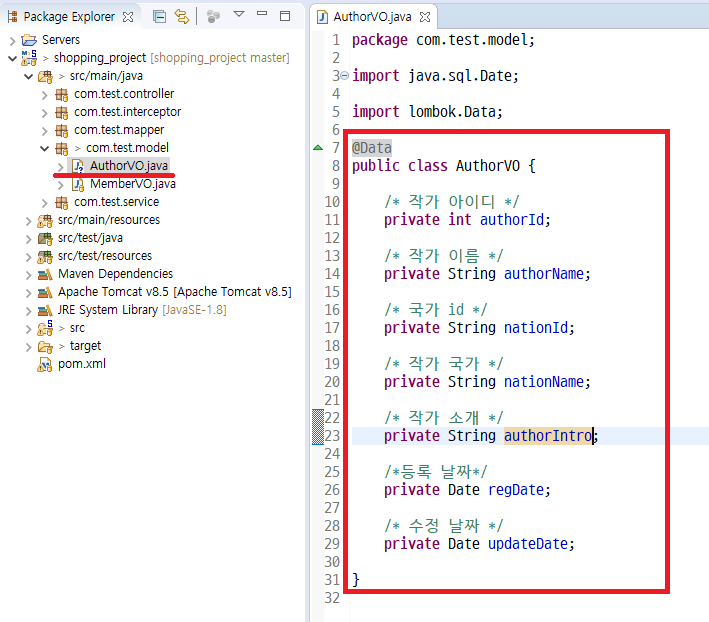Select MemberVO.java in the tree
709x622 pixels.
[133, 184]
